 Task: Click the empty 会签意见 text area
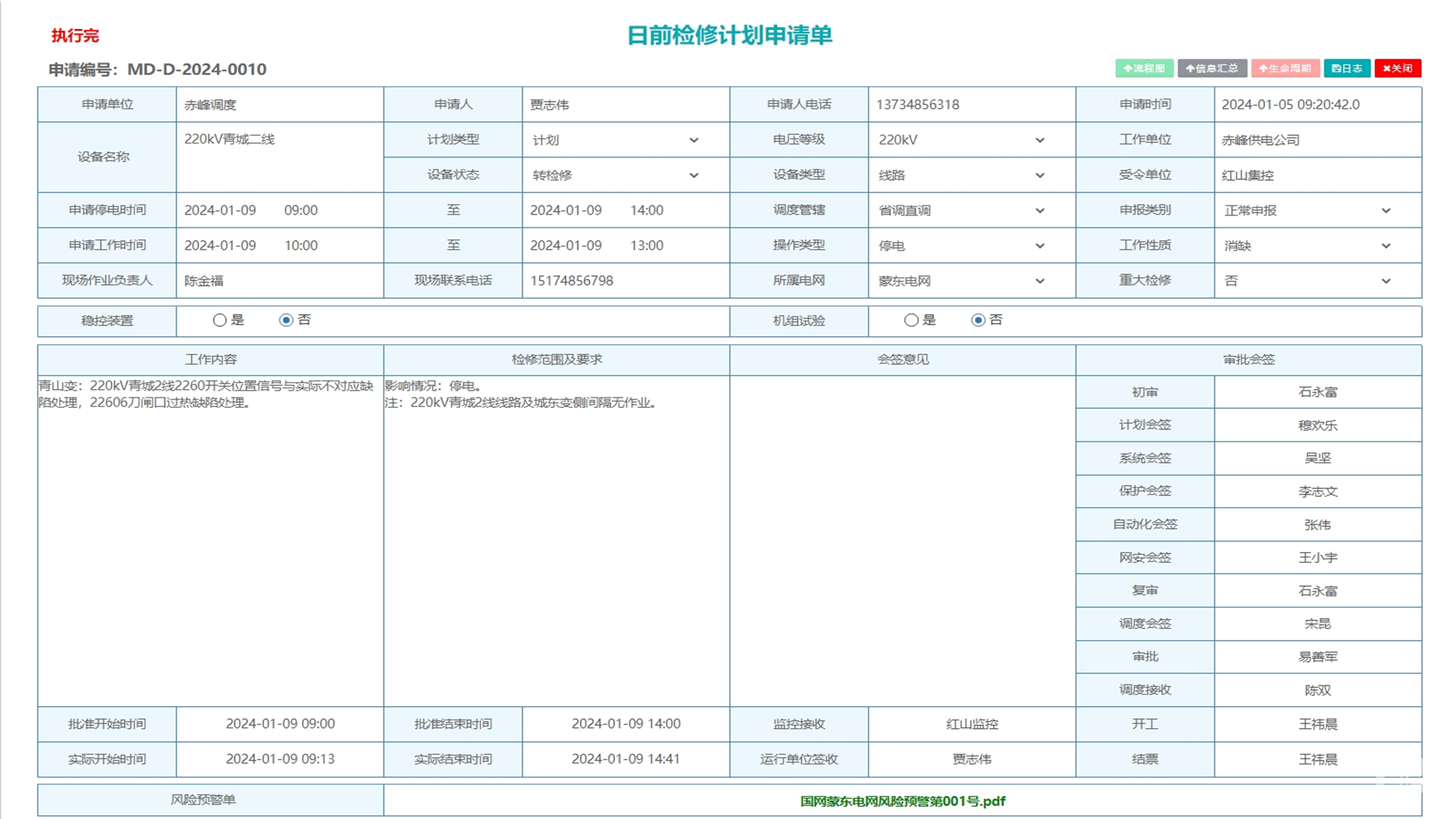[x=902, y=540]
